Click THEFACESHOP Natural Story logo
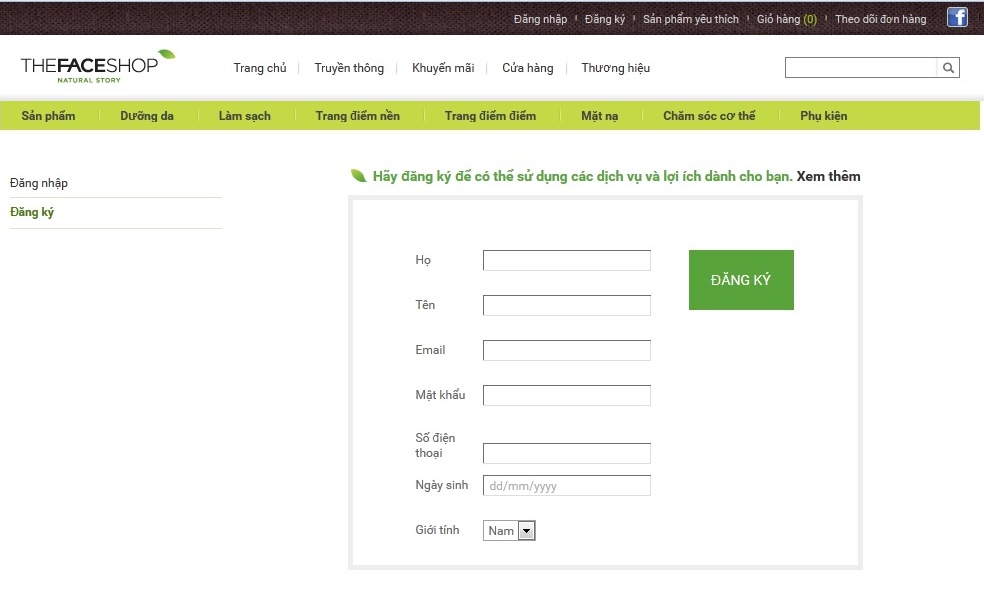Screen dimensions: 984x591 (x=97, y=67)
